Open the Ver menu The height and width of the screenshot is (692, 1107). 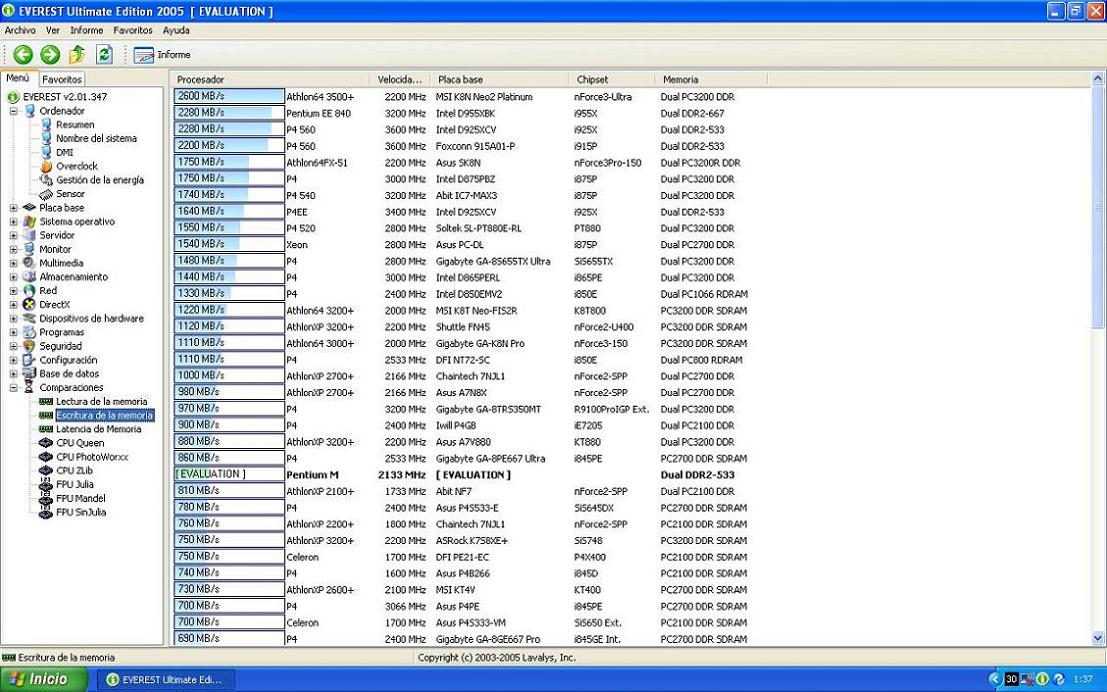pos(53,30)
